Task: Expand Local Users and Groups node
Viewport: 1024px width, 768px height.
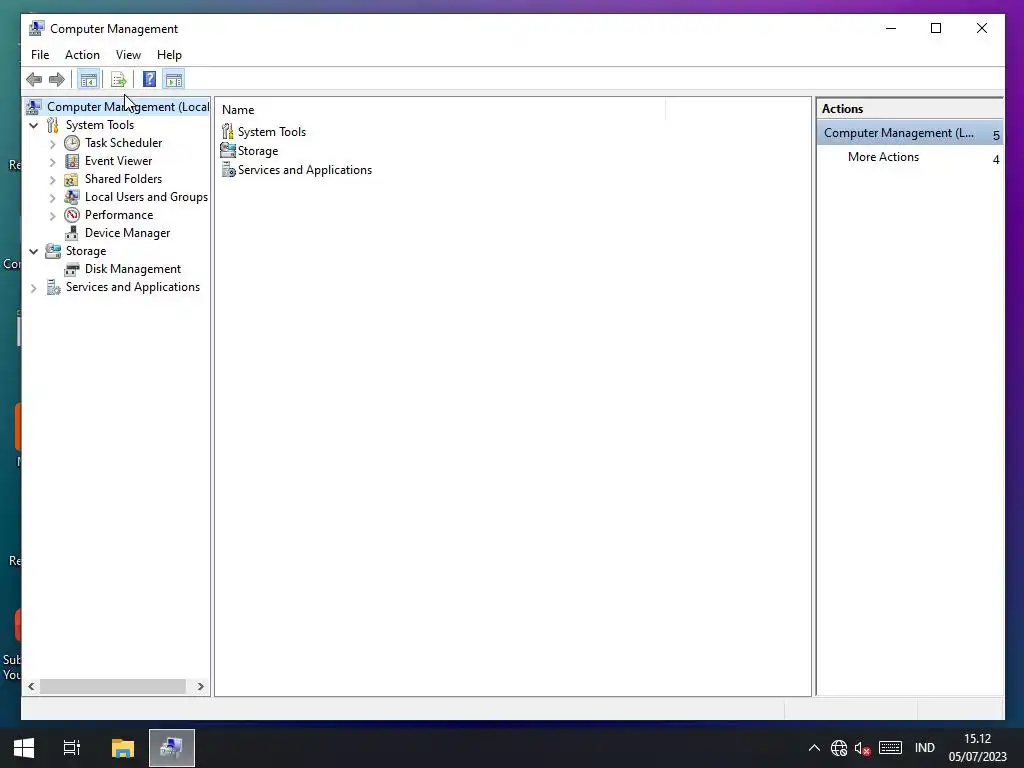Action: click(x=53, y=197)
